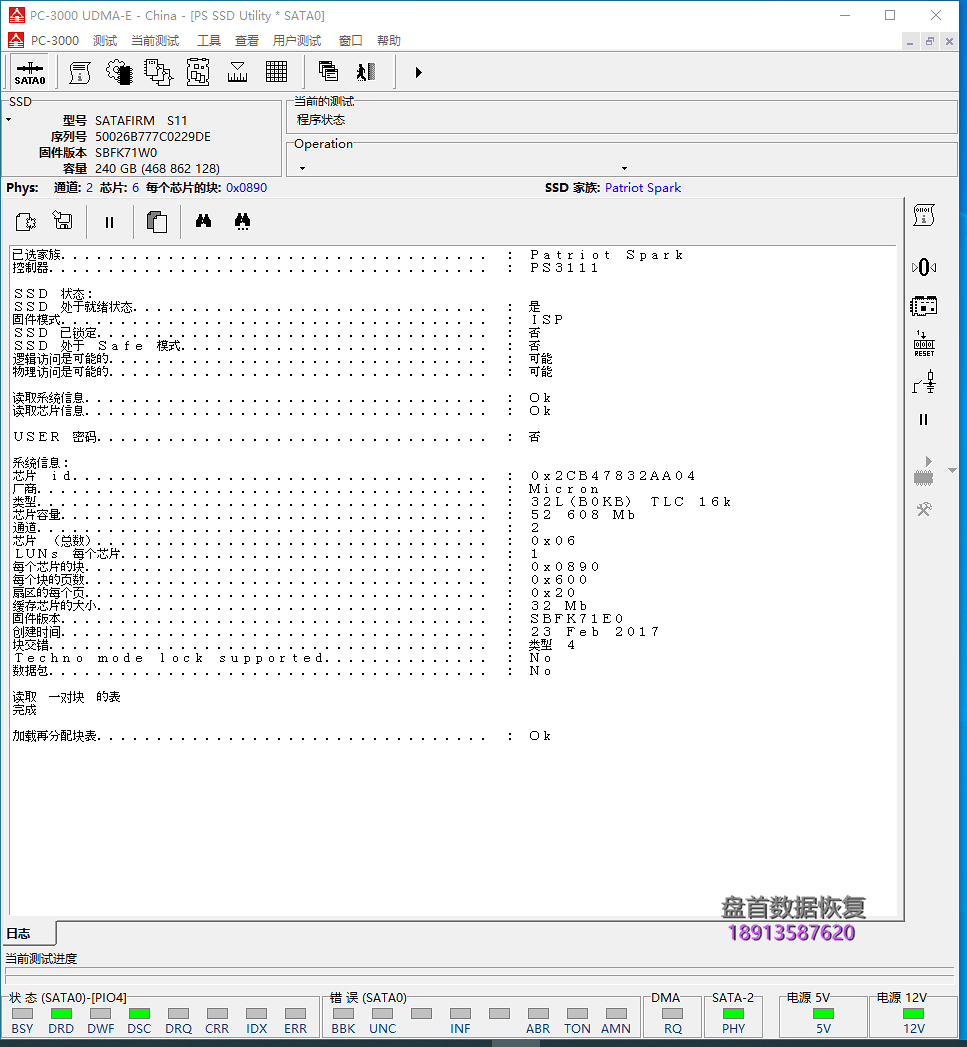Open the 查看 menu

pos(246,41)
